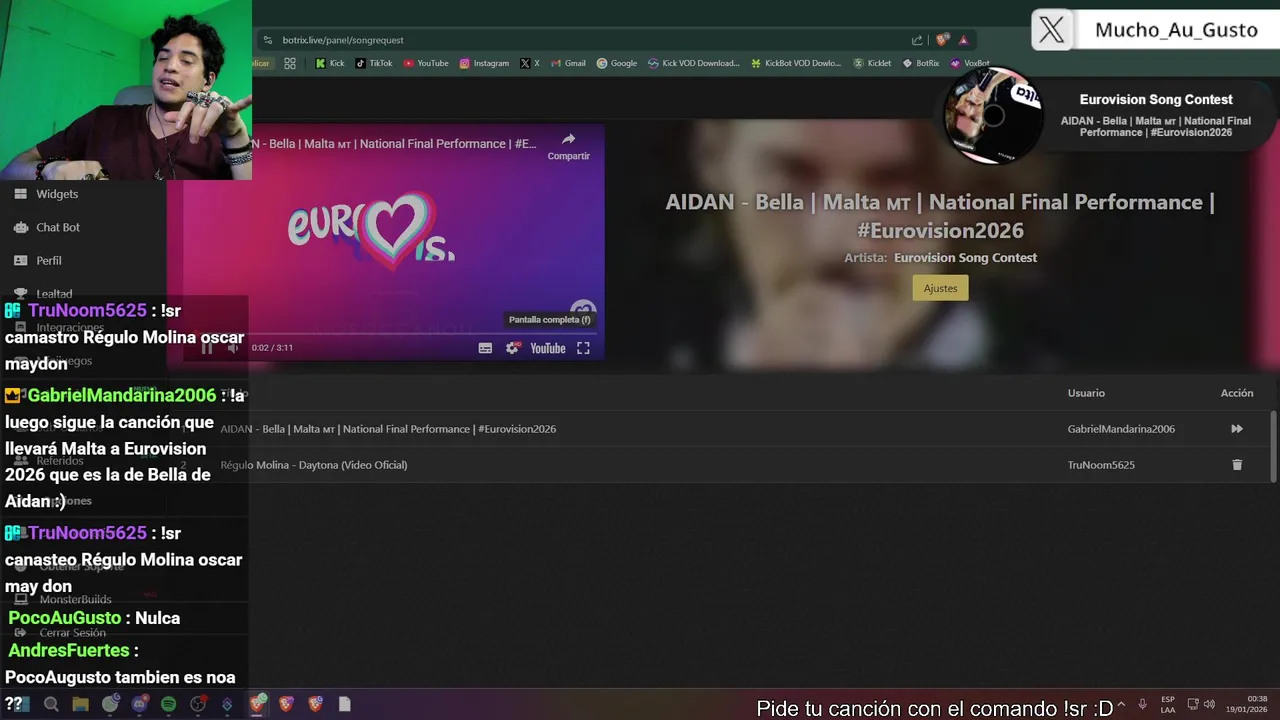This screenshot has height=720, width=1280.
Task: Open the bookmarks grid apps icon
Action: 290,63
